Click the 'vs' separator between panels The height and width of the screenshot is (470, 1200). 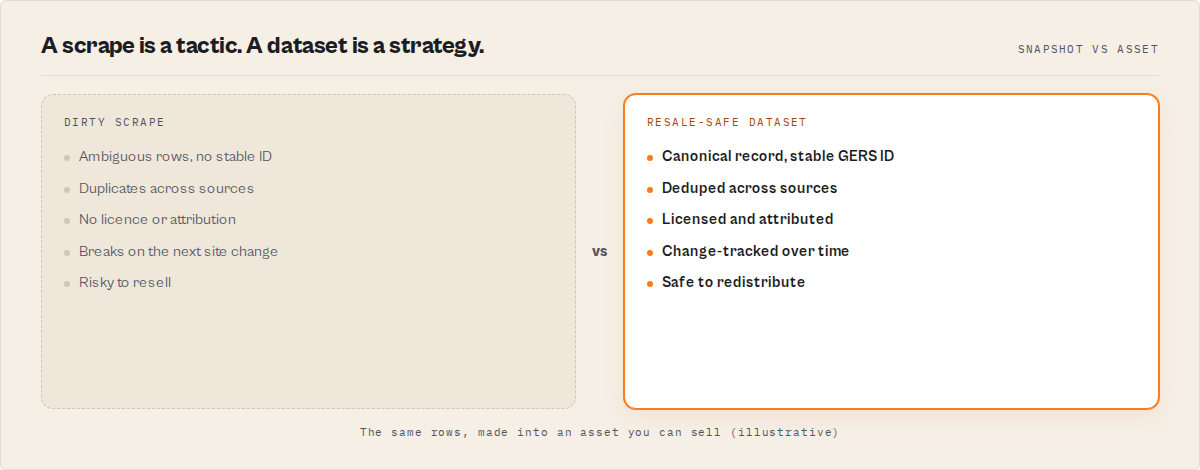(600, 251)
